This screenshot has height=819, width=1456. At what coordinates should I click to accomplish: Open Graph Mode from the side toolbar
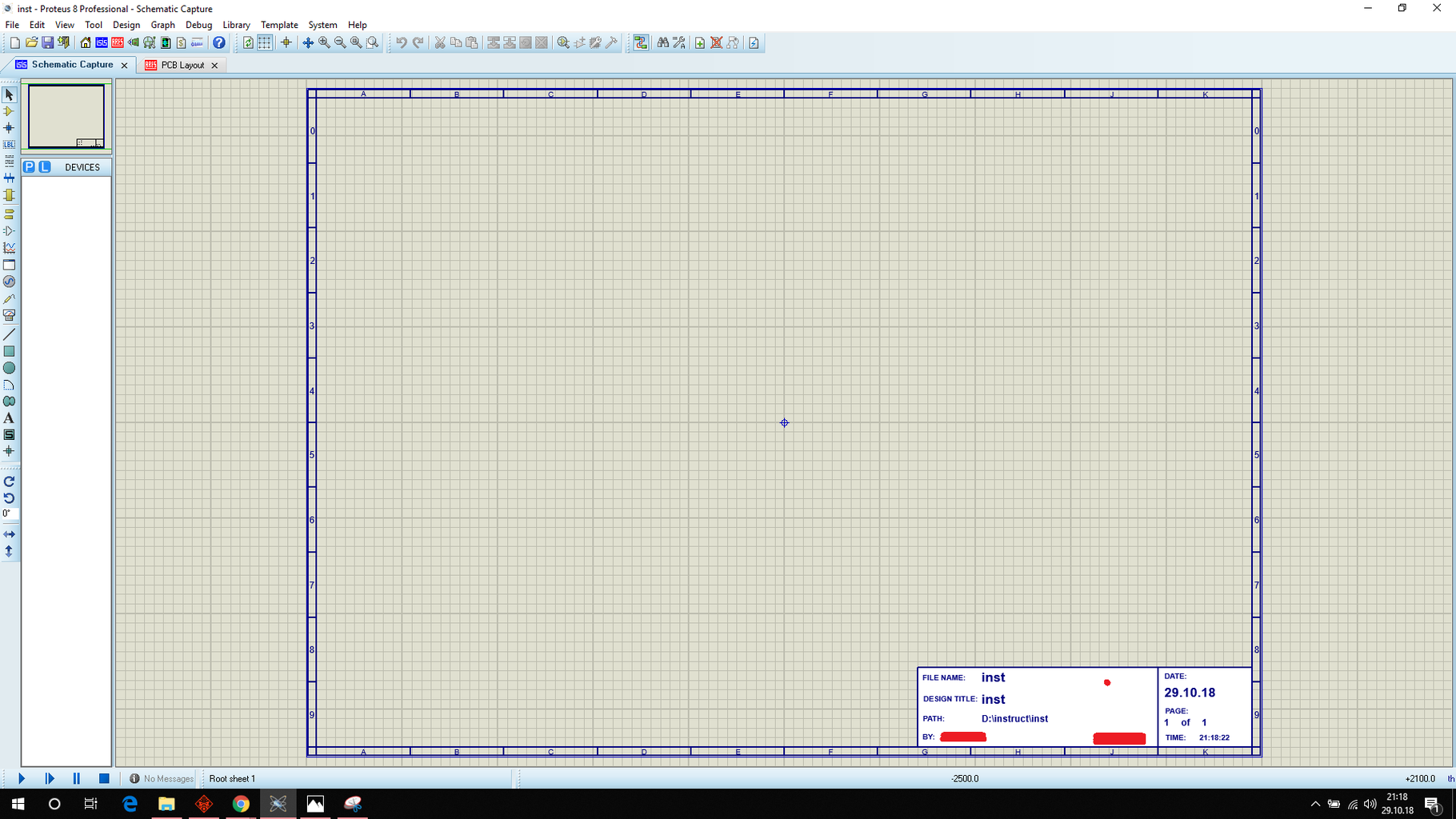tap(9, 248)
